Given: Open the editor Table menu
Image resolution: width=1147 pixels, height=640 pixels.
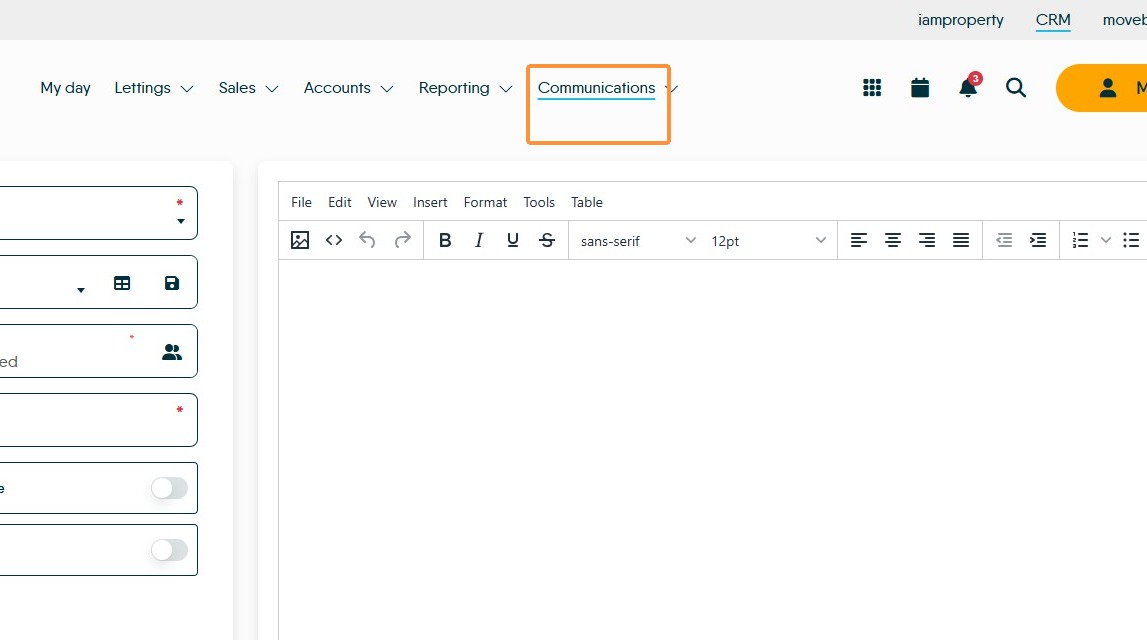Looking at the screenshot, I should 587,202.
